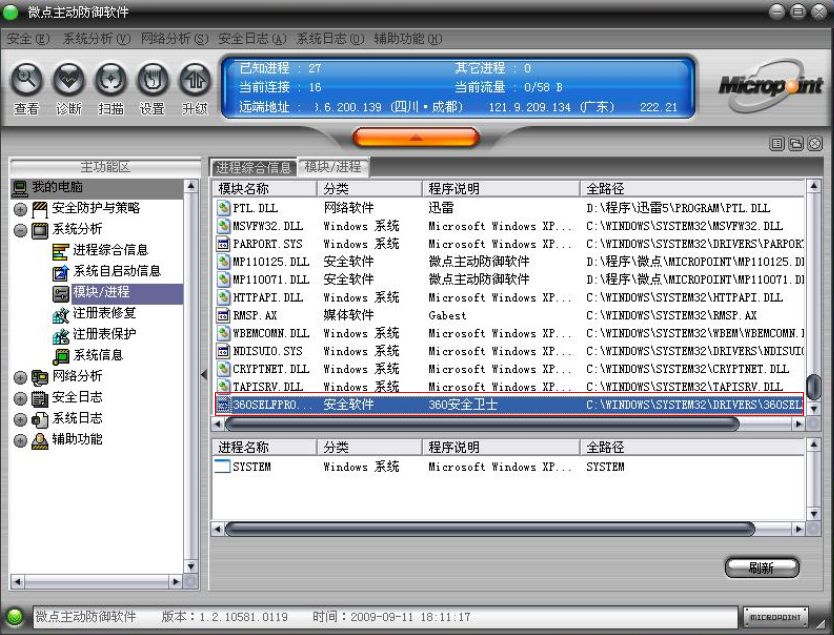The image size is (834, 635).
Task: Click the third panel close icon above tabs
Action: click(815, 144)
